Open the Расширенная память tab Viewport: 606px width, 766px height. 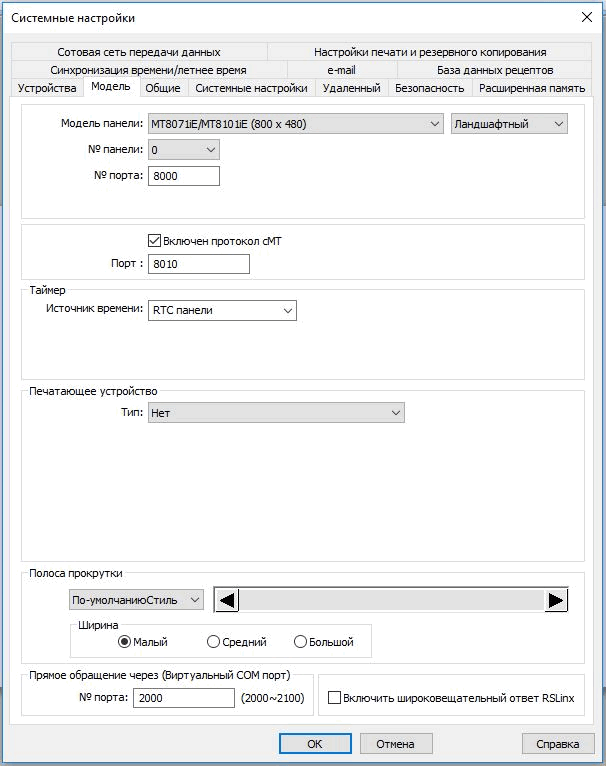click(x=532, y=88)
